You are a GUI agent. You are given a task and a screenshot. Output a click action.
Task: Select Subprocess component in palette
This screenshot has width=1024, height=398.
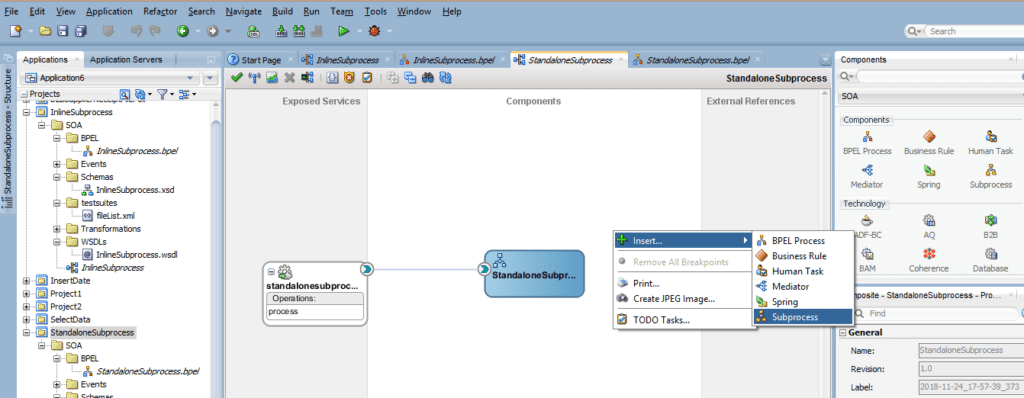coord(991,176)
